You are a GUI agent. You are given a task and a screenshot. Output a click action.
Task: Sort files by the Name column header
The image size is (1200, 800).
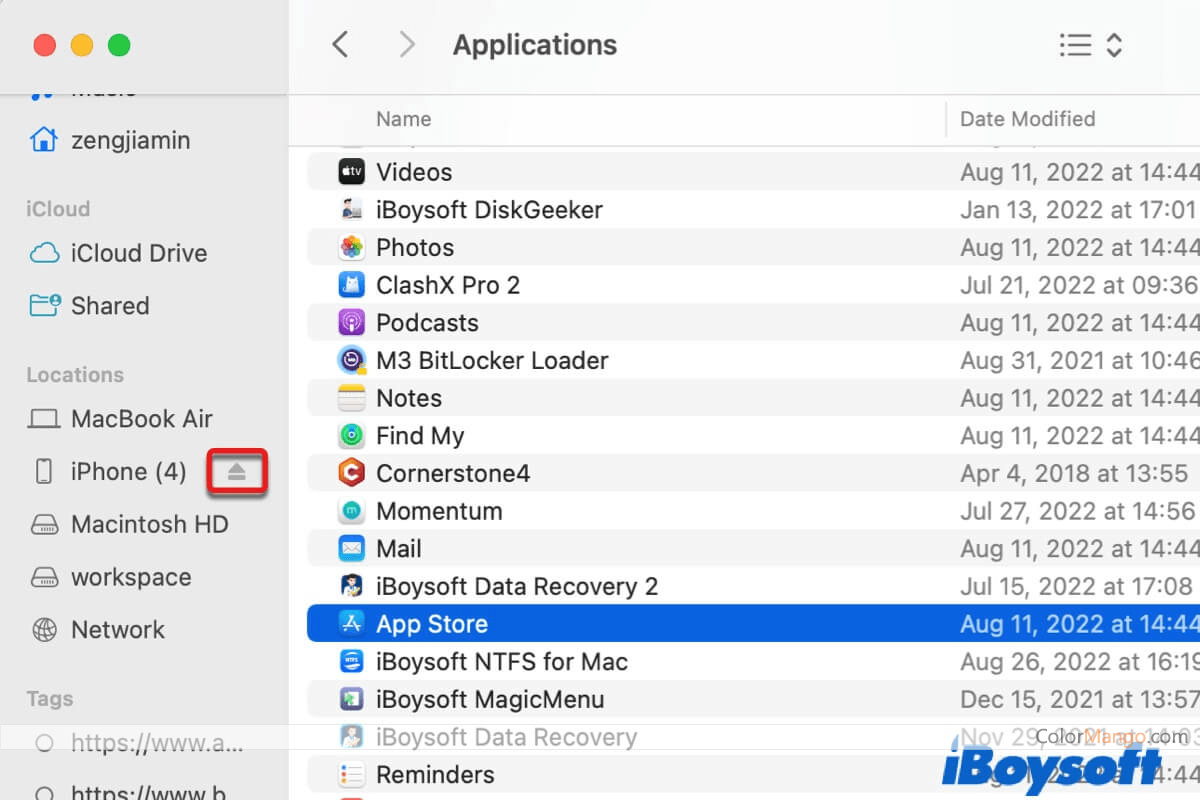pyautogui.click(x=403, y=119)
